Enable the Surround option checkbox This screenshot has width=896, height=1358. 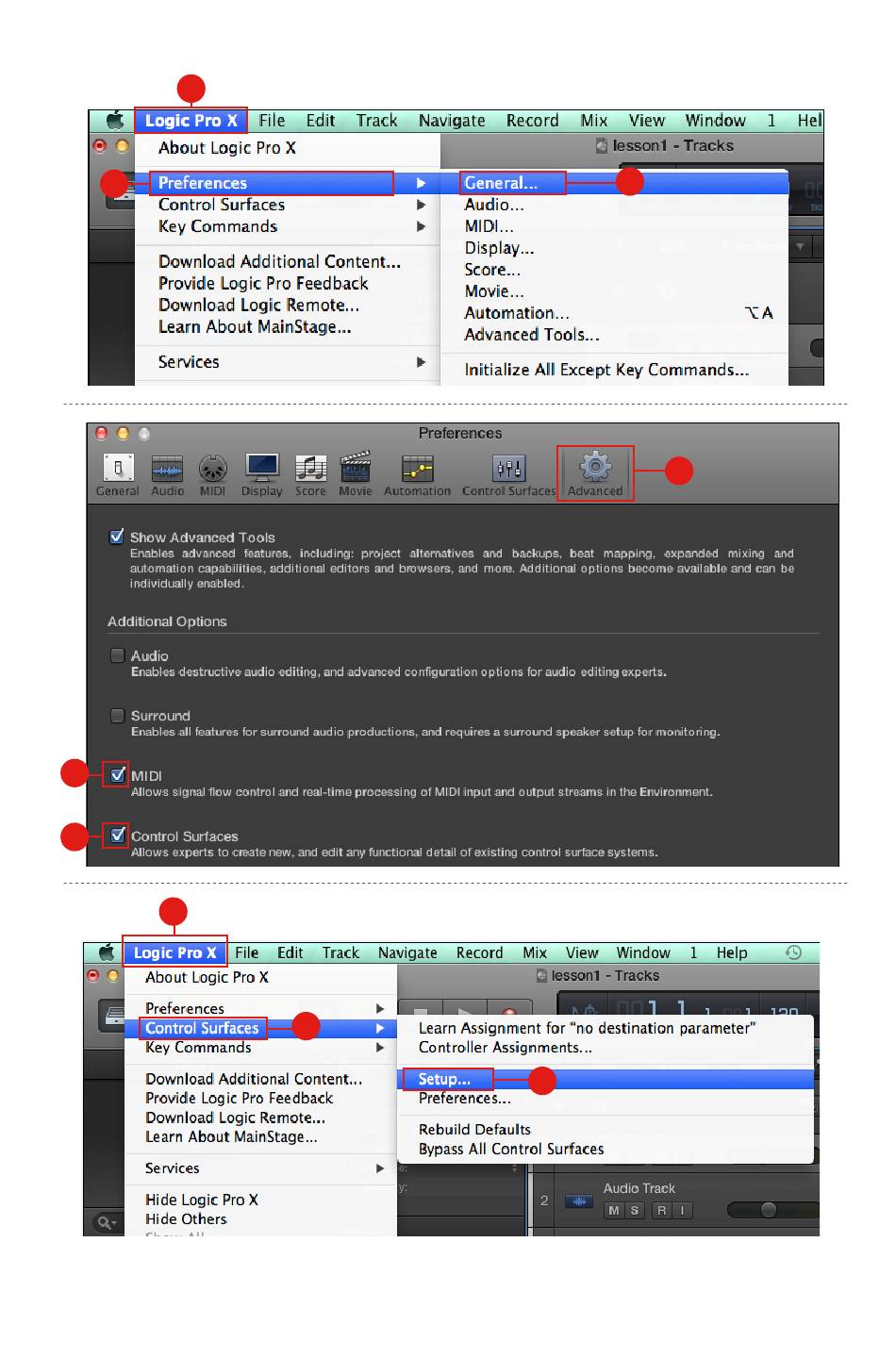118,716
